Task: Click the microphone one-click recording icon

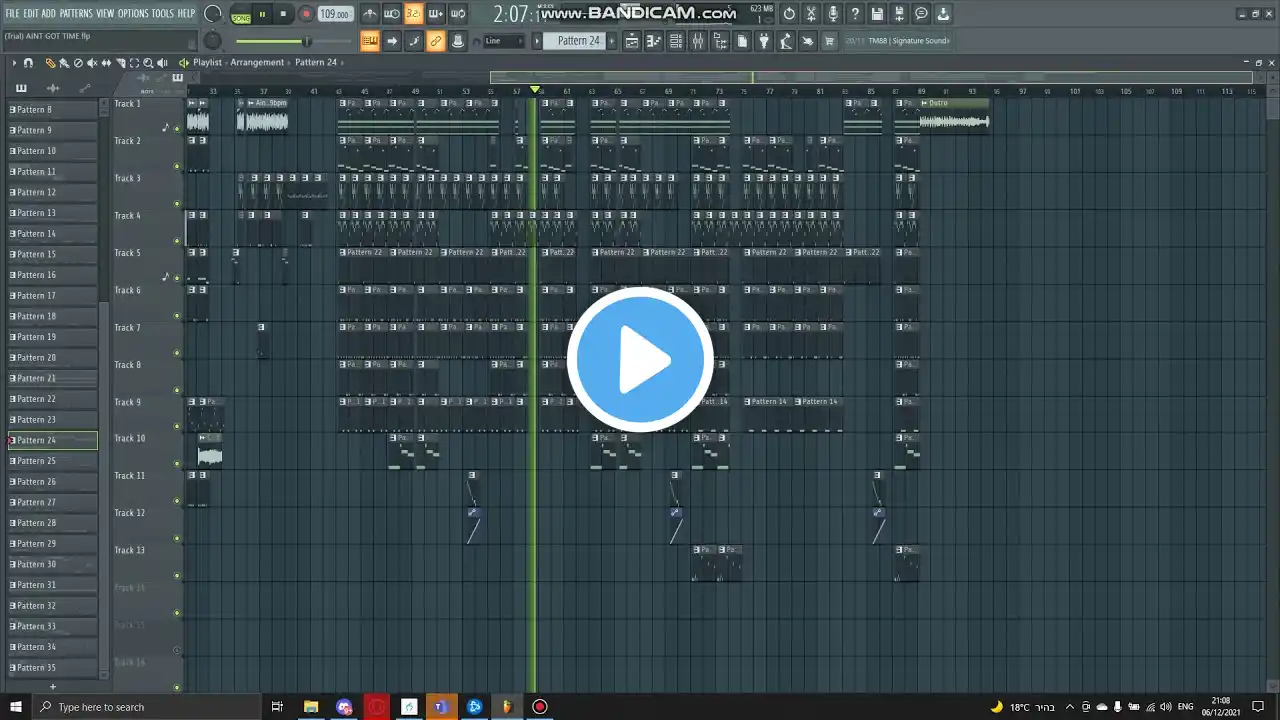Action: 833,14
